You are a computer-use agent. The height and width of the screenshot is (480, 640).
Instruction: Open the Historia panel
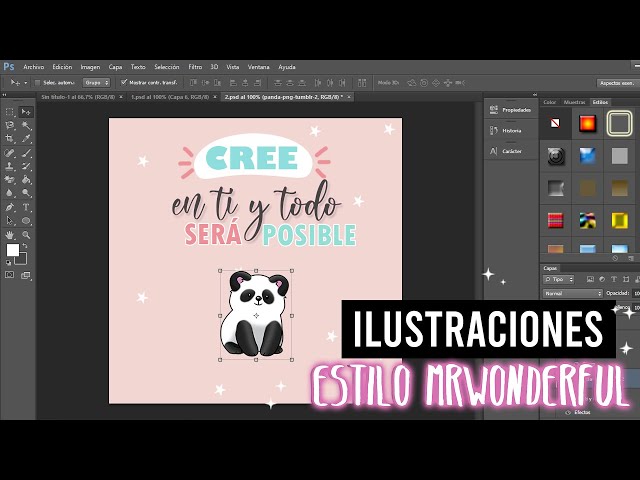[x=511, y=131]
